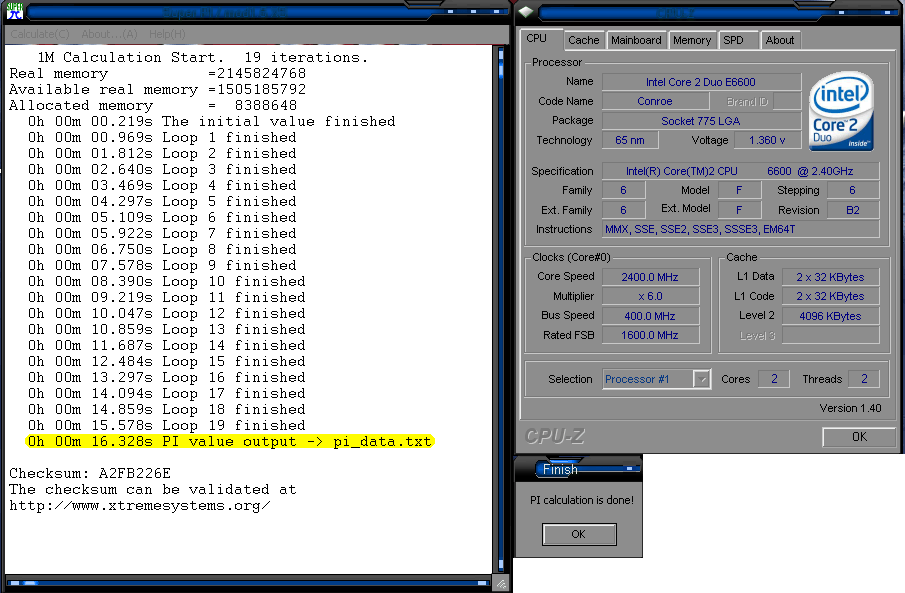Switch to the Cache tab in CPU-Z
Image resolution: width=905 pixels, height=593 pixels.
point(584,40)
